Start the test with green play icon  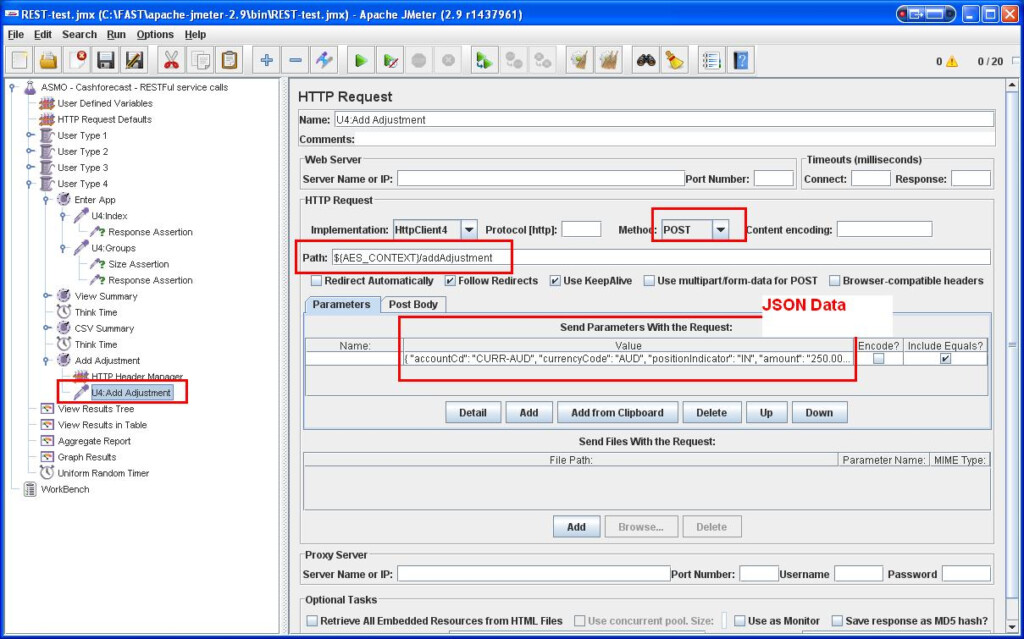coord(360,61)
